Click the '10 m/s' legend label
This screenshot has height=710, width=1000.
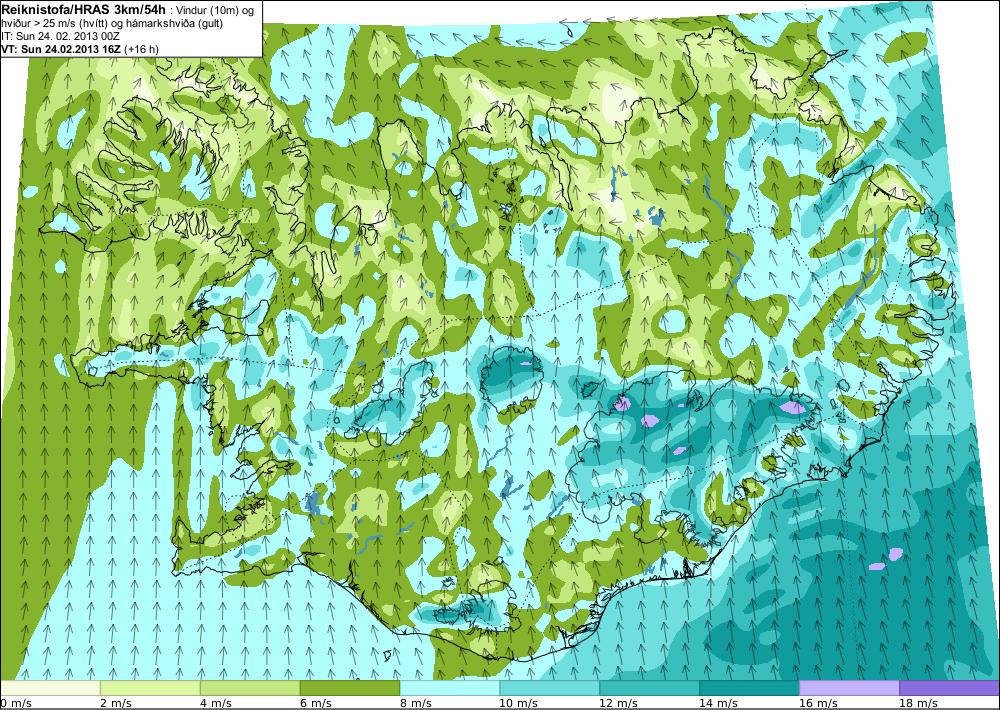pos(518,703)
